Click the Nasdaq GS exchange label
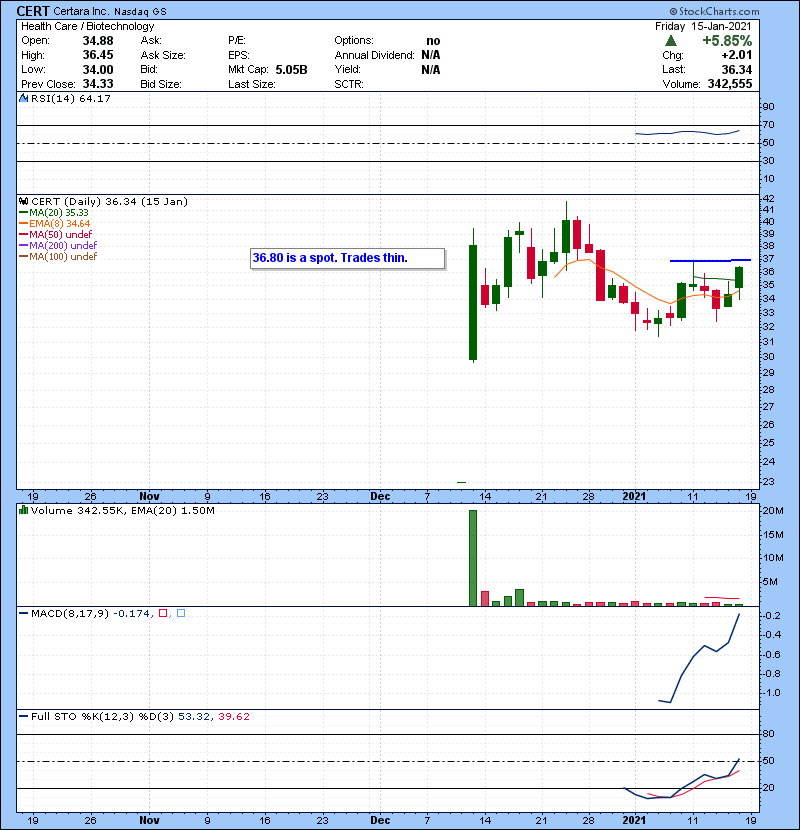 (140, 12)
